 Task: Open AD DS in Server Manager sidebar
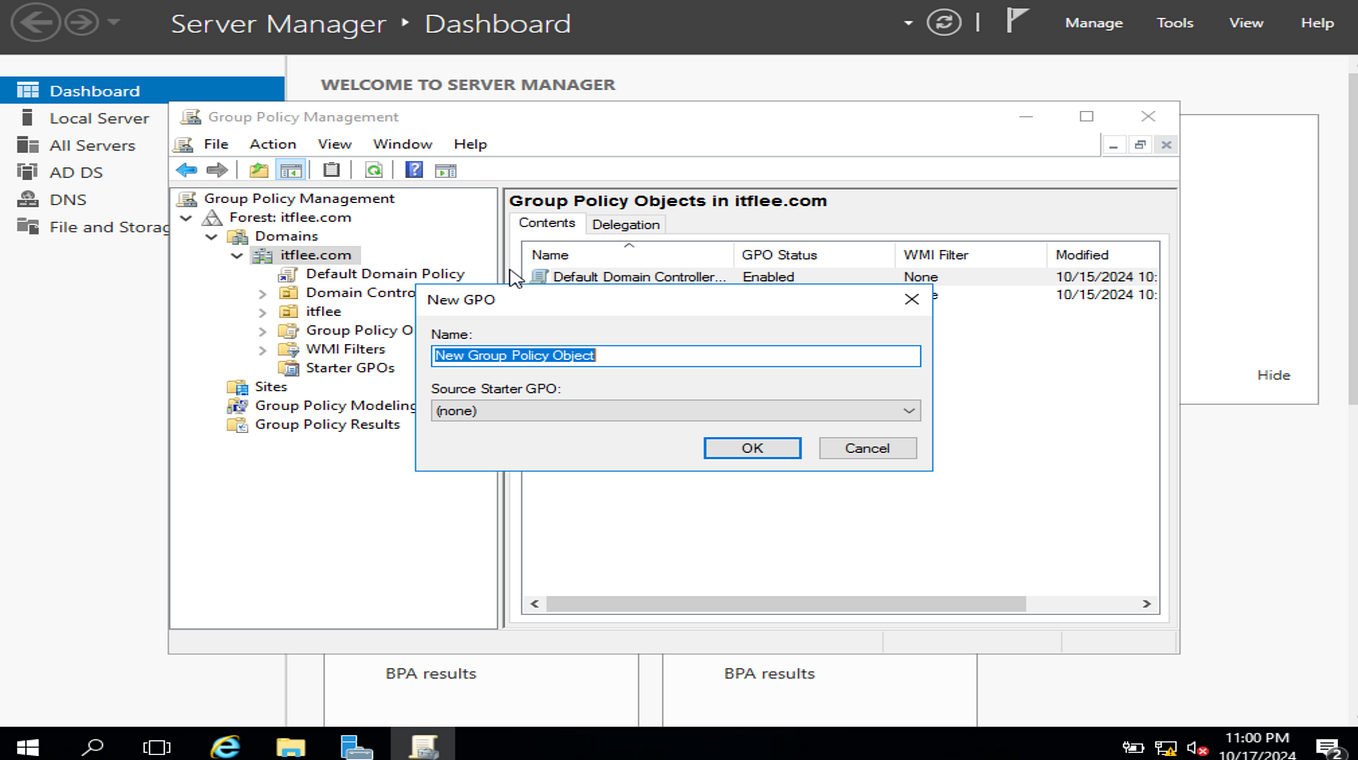(x=76, y=172)
